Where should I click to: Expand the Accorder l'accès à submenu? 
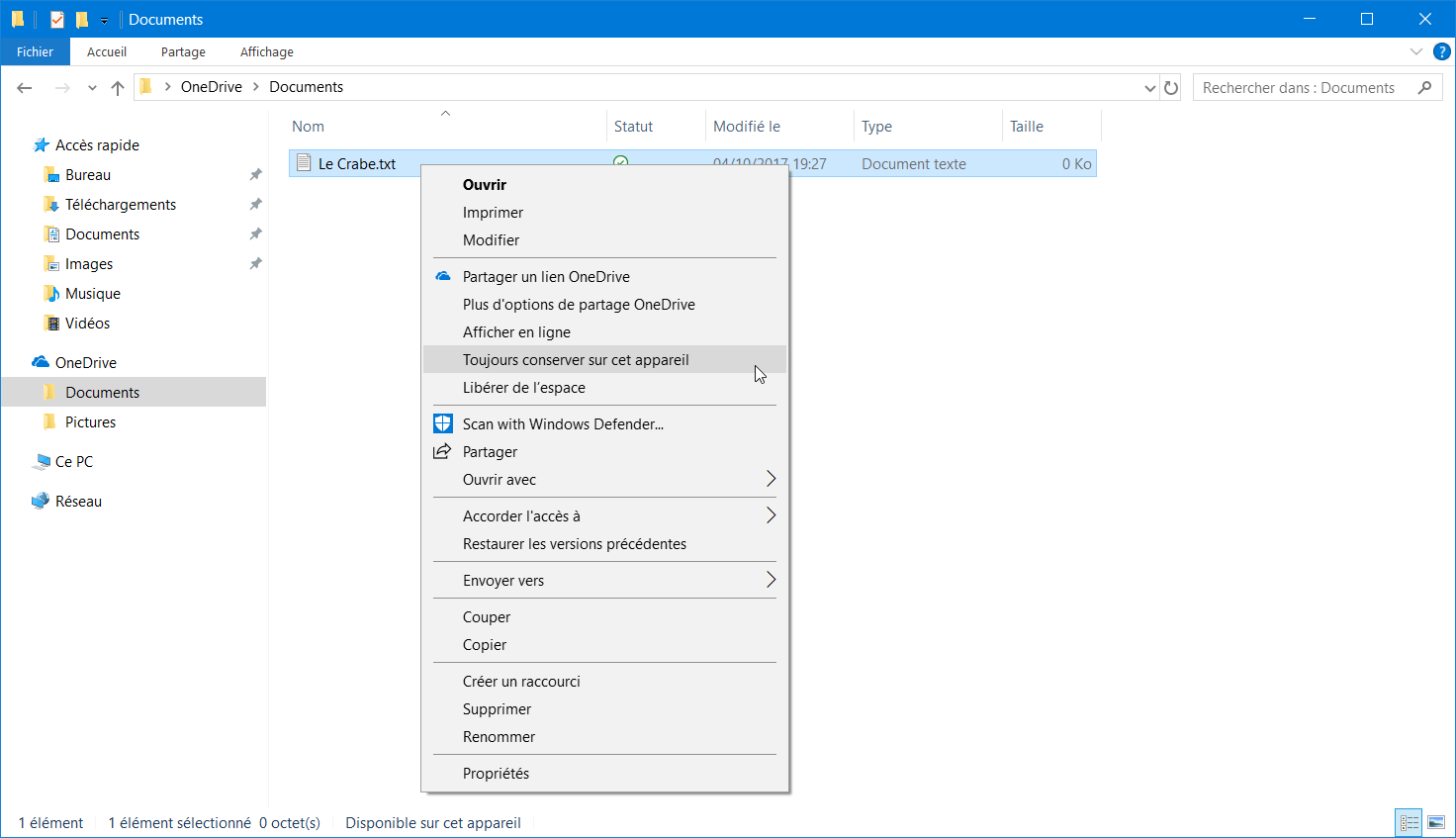tap(604, 516)
